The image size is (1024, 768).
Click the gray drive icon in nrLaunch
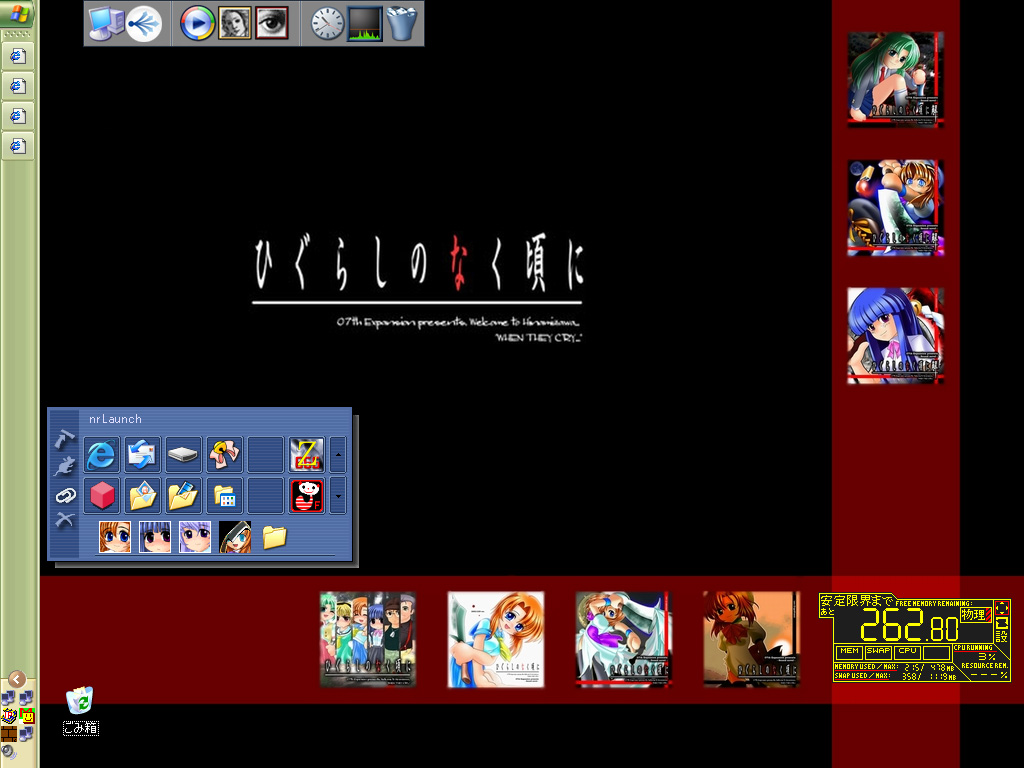[184, 455]
